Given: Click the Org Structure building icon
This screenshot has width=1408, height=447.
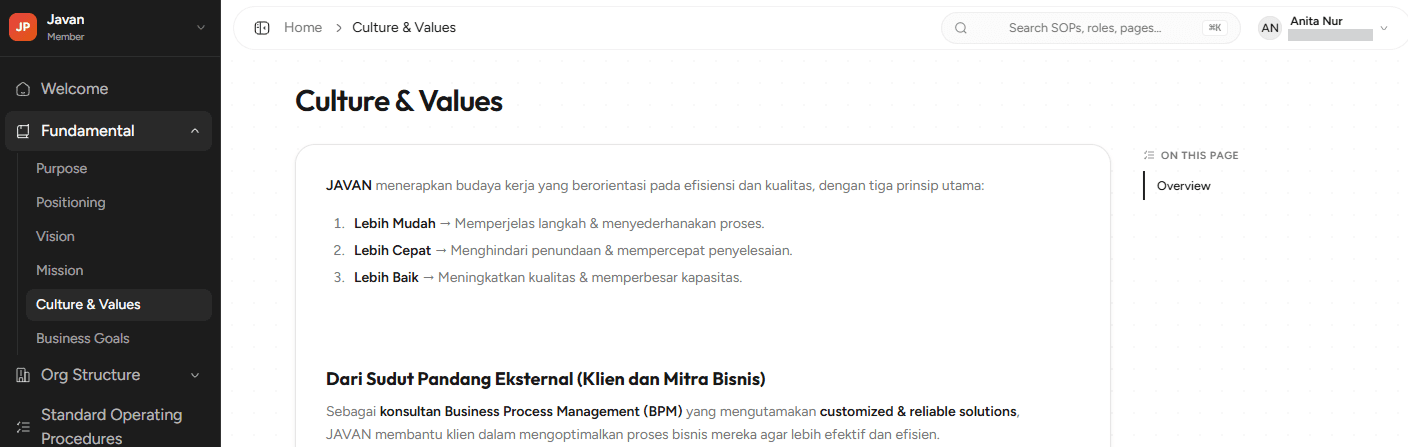Looking at the screenshot, I should pos(23,375).
